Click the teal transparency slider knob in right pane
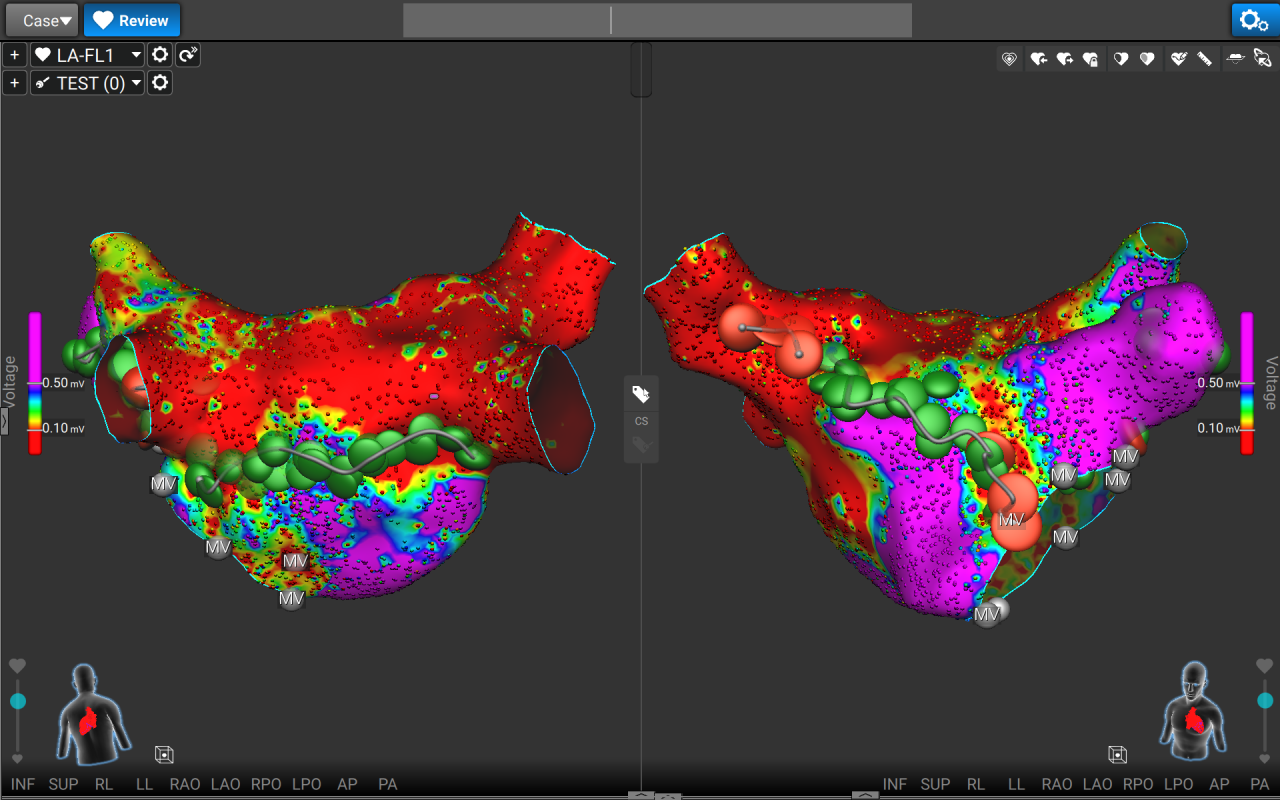1280x800 pixels. [x=1265, y=700]
